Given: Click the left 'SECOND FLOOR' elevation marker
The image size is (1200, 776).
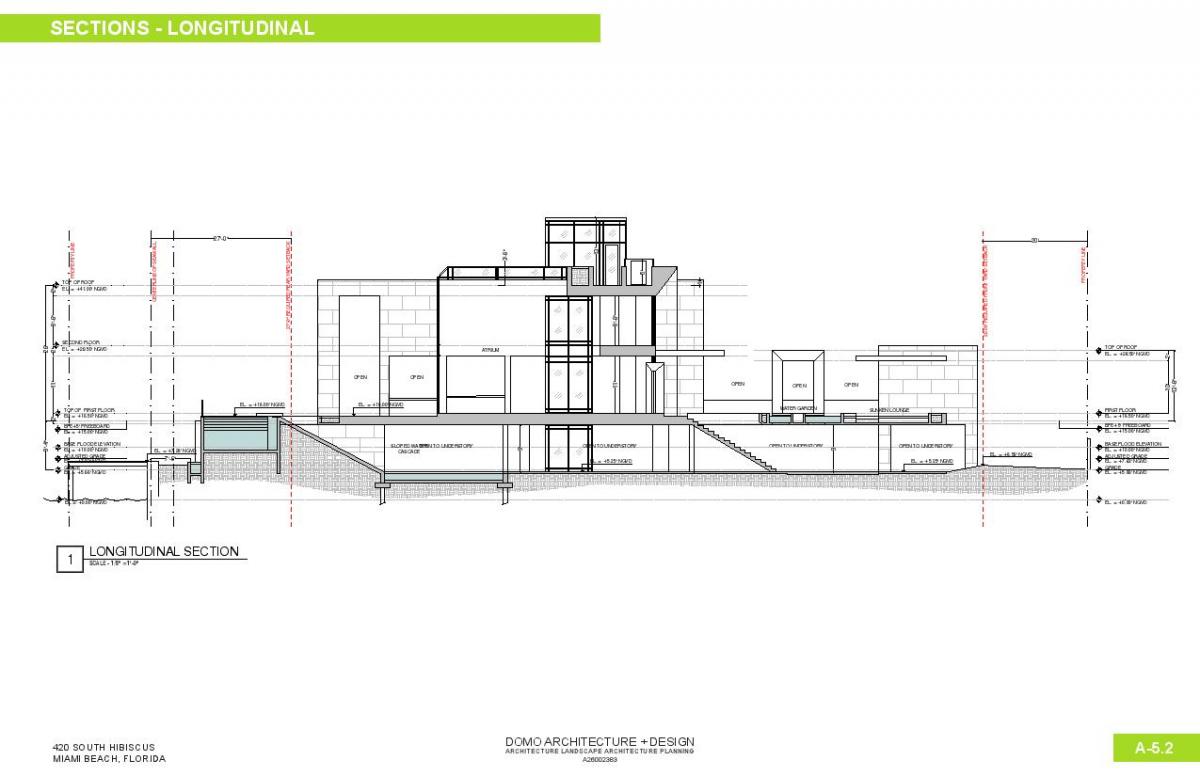Looking at the screenshot, I should point(82,343).
